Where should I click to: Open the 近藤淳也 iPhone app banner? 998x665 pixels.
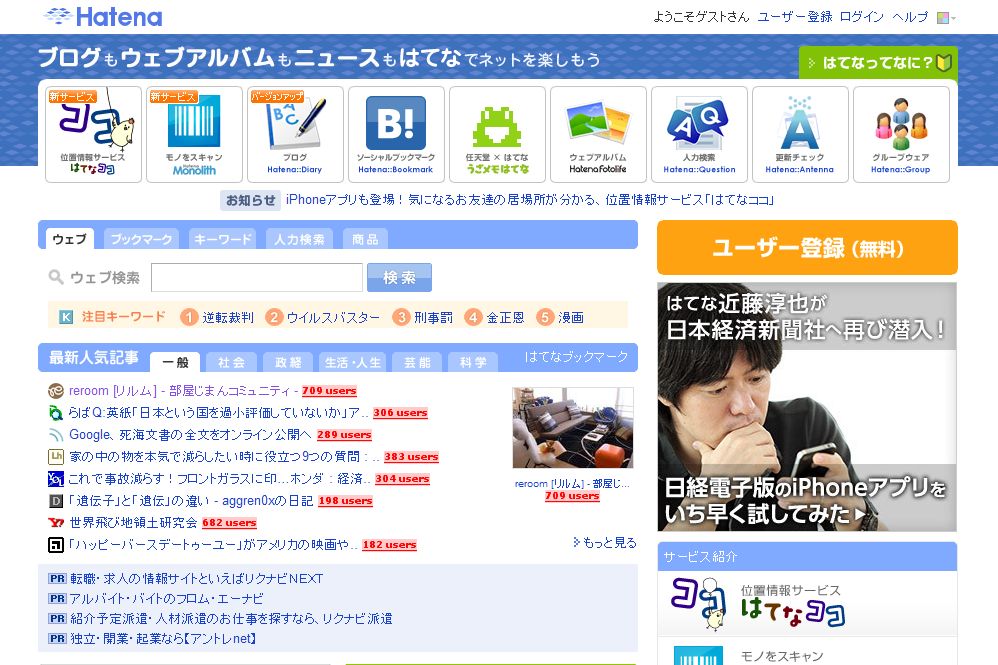pos(807,407)
